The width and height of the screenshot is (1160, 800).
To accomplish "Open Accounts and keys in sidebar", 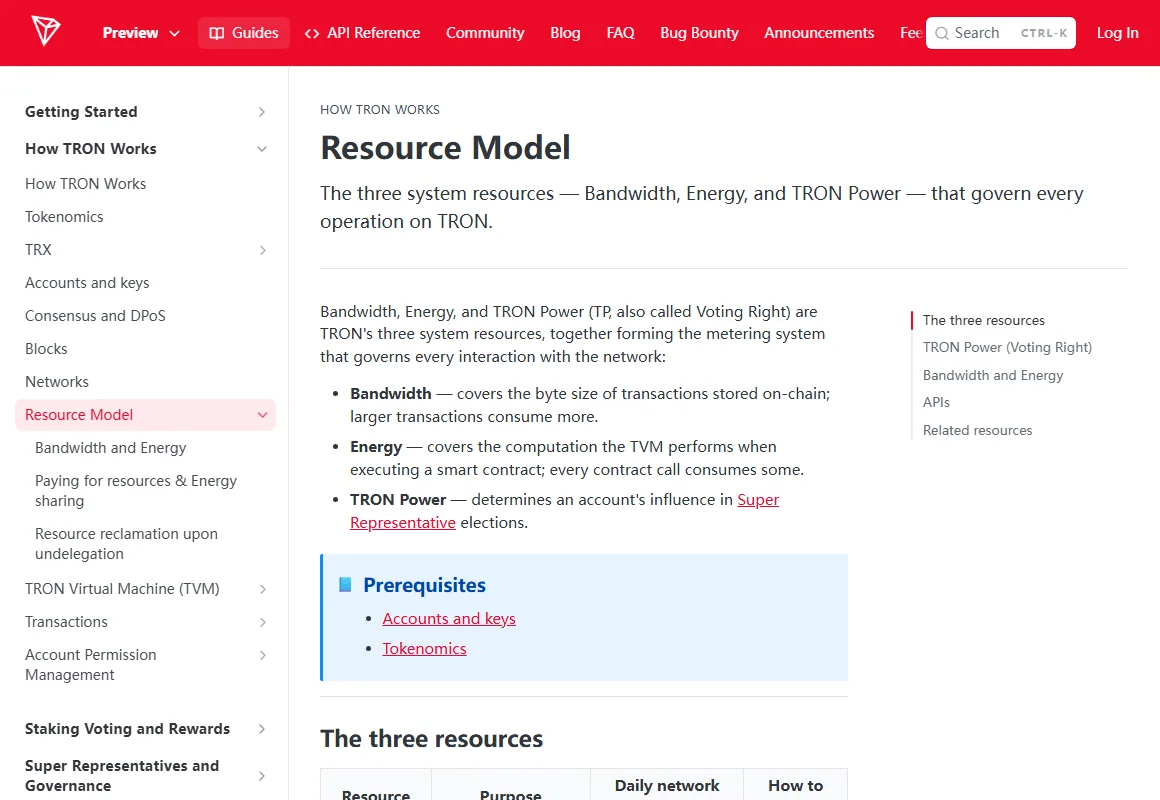I will 87,283.
